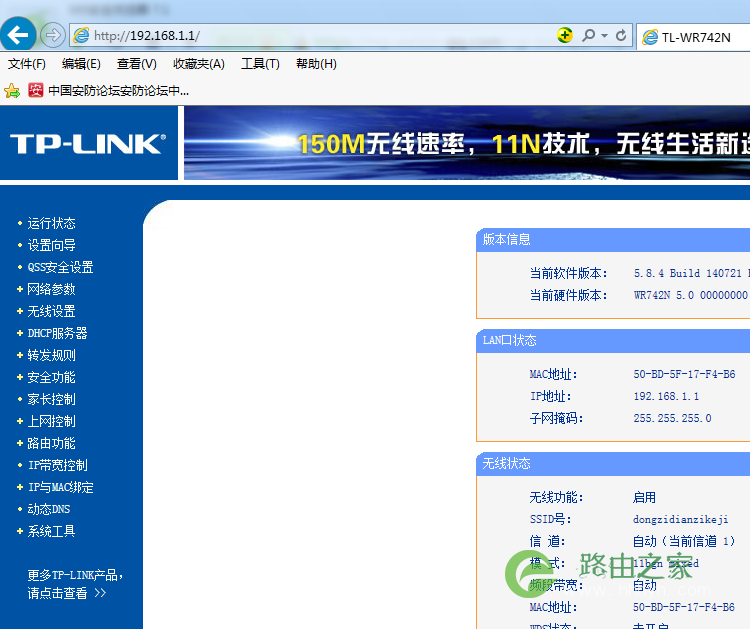Viewport: 750px width, 629px height.
Task: Click the 150M无线速率 banner image
Action: pyautogui.click(x=467, y=143)
